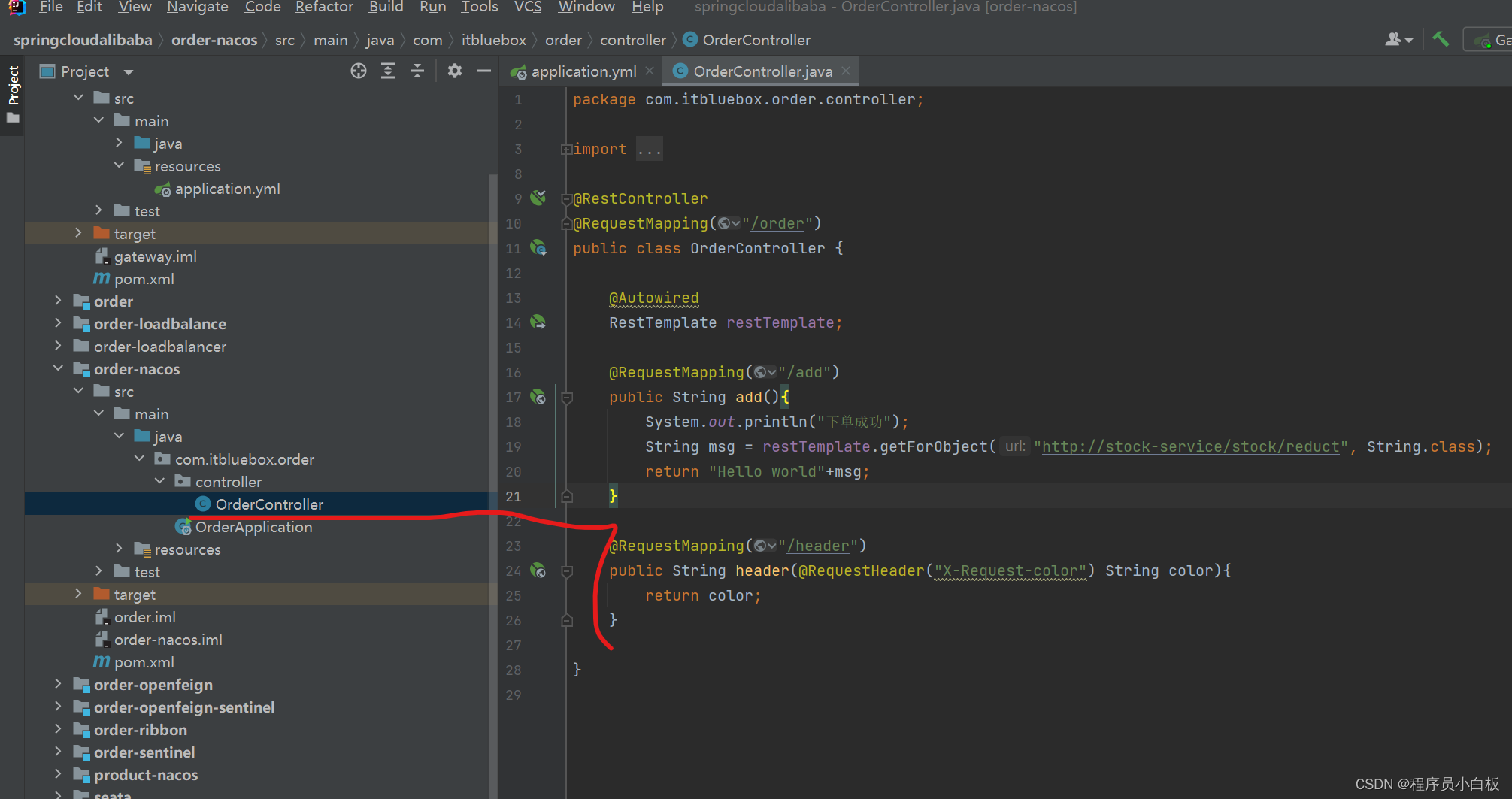Place cursor on line number 21

point(514,496)
